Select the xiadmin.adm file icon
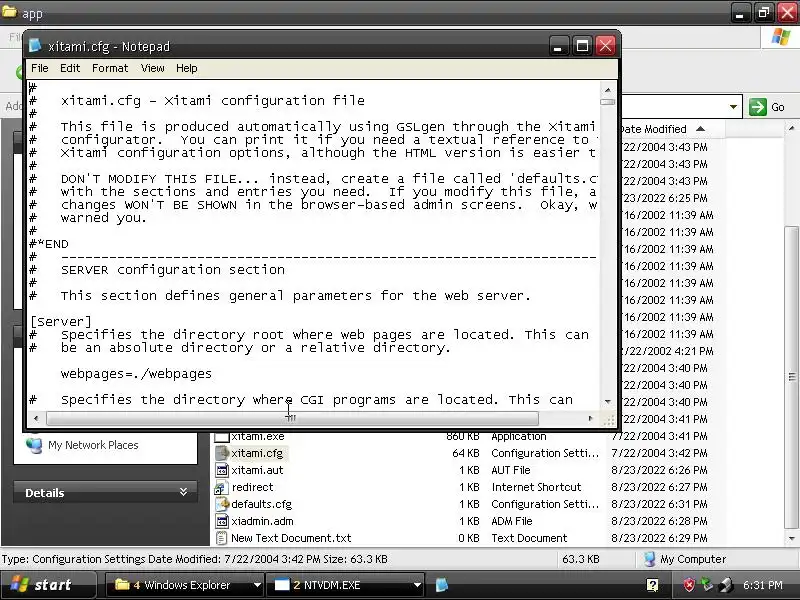 [x=221, y=521]
